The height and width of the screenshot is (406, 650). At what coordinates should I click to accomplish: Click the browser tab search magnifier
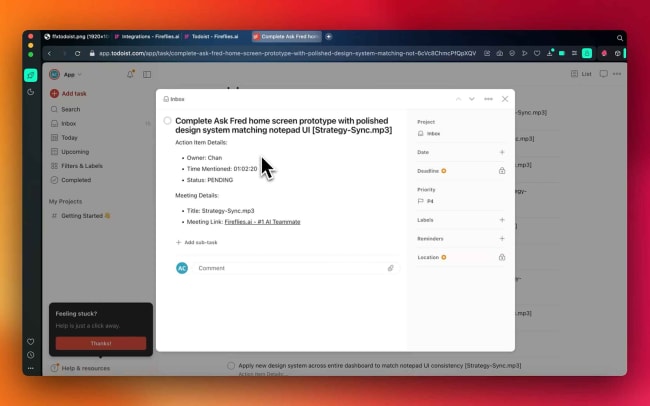click(620, 38)
